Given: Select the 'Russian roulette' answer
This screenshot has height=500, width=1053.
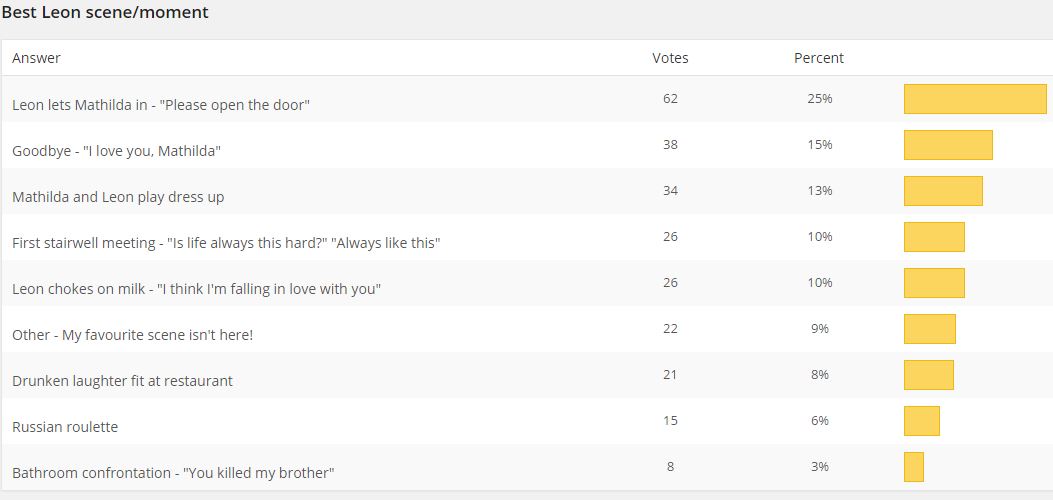Looking at the screenshot, I should (65, 427).
